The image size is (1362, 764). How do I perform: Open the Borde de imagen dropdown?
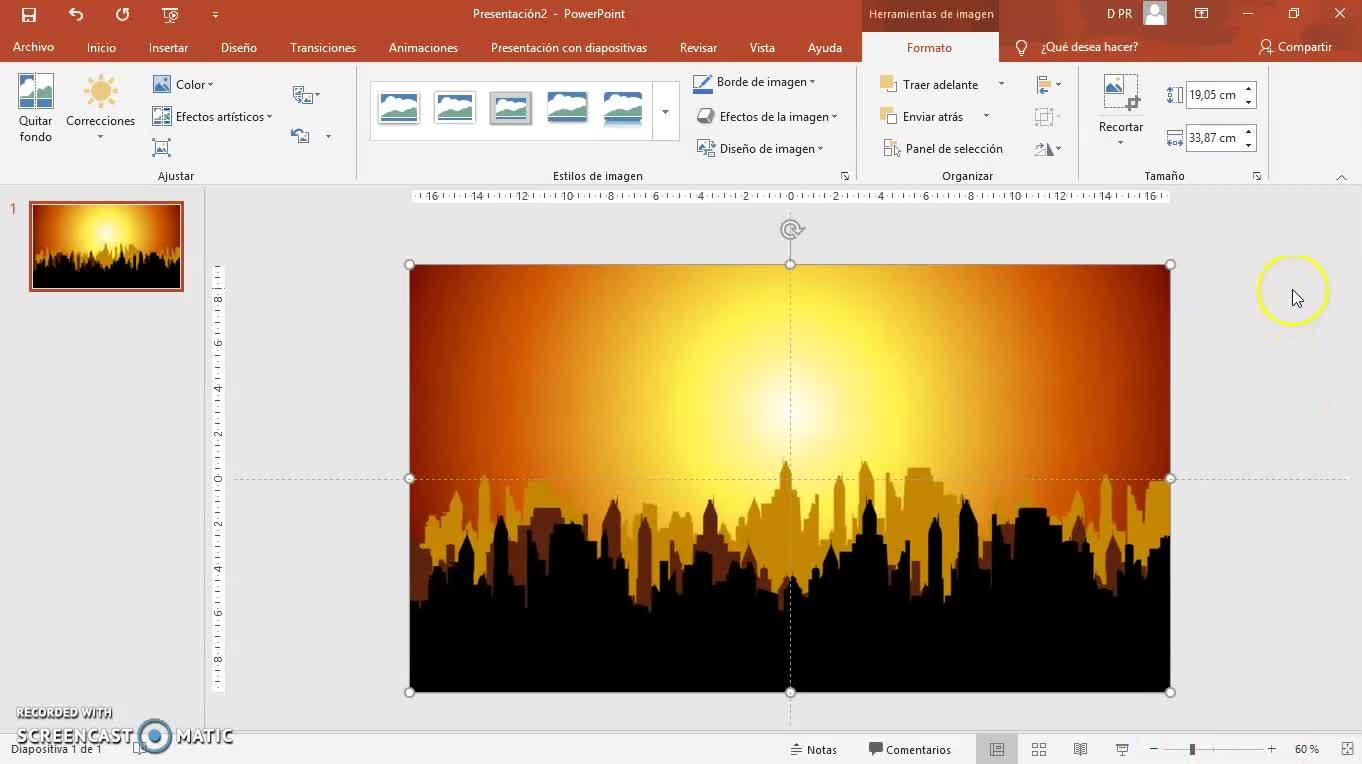pyautogui.click(x=755, y=82)
